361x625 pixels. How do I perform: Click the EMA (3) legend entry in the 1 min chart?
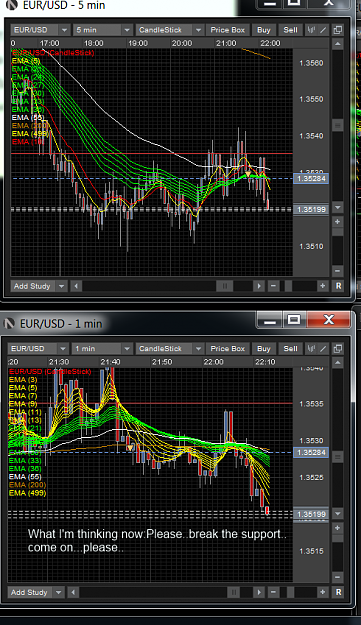(23, 379)
